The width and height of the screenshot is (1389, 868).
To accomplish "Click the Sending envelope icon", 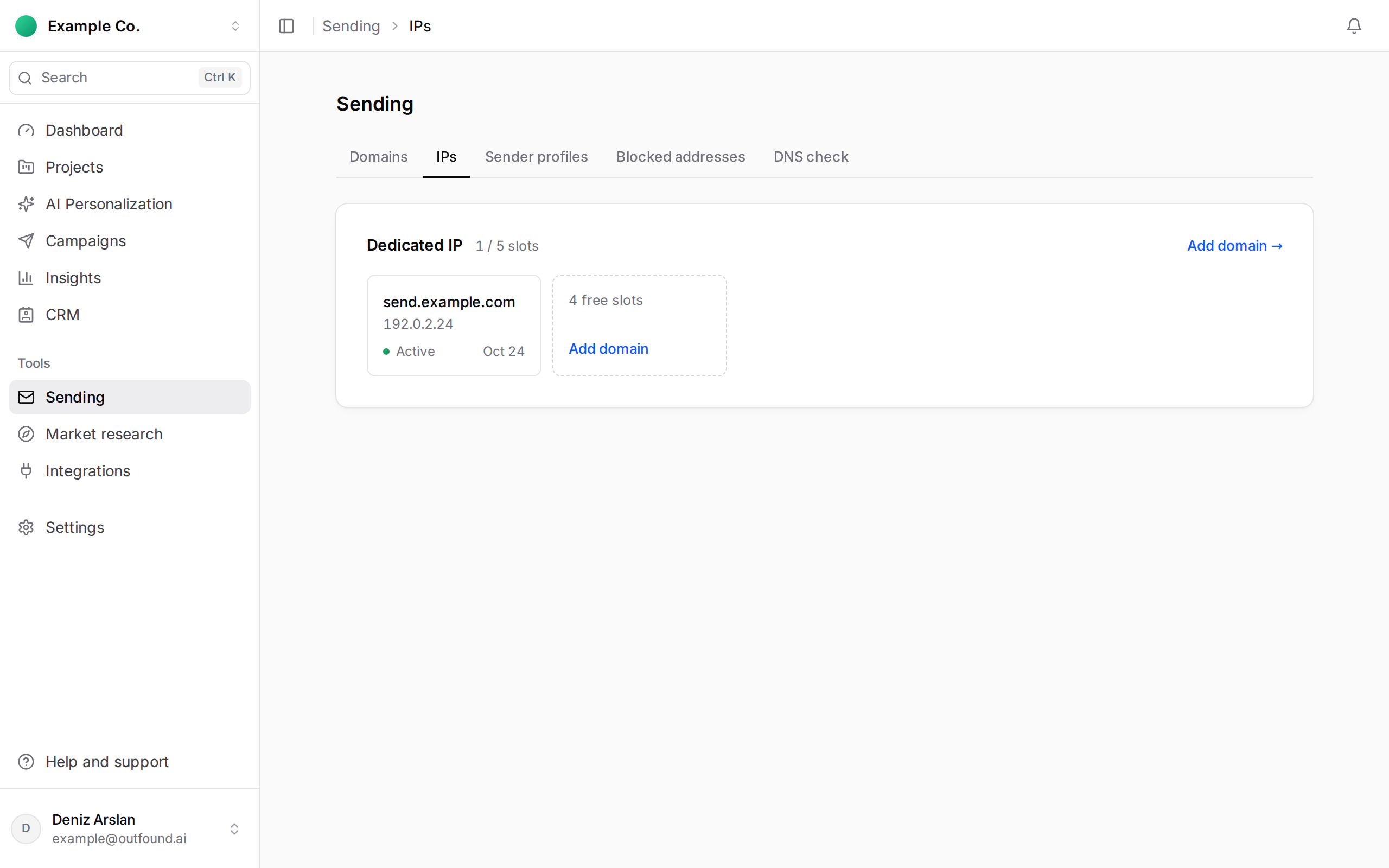I will click(x=26, y=397).
